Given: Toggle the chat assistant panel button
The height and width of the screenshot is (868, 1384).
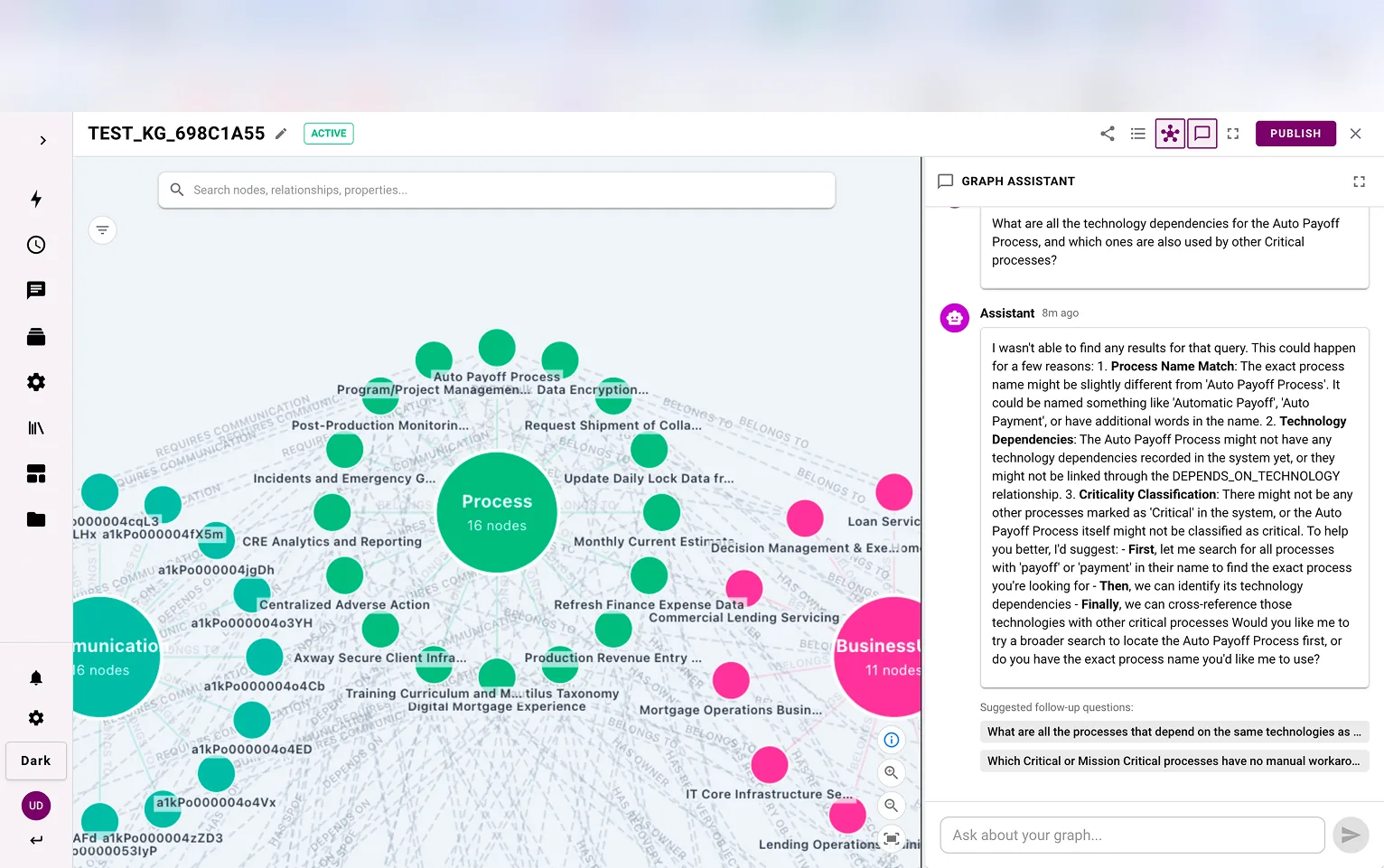Looking at the screenshot, I should [1202, 134].
